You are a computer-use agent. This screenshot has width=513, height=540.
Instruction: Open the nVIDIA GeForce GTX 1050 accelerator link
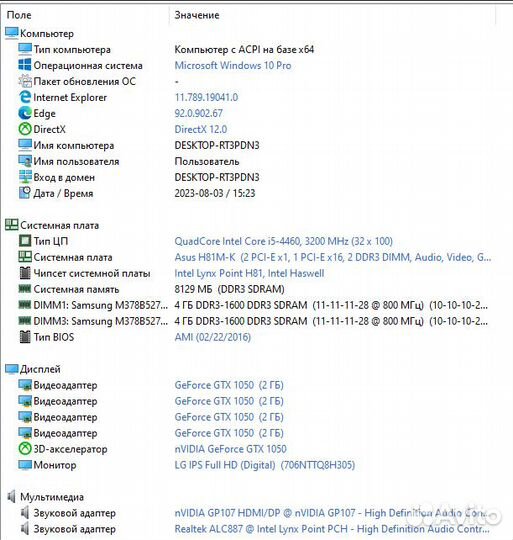pos(230,449)
